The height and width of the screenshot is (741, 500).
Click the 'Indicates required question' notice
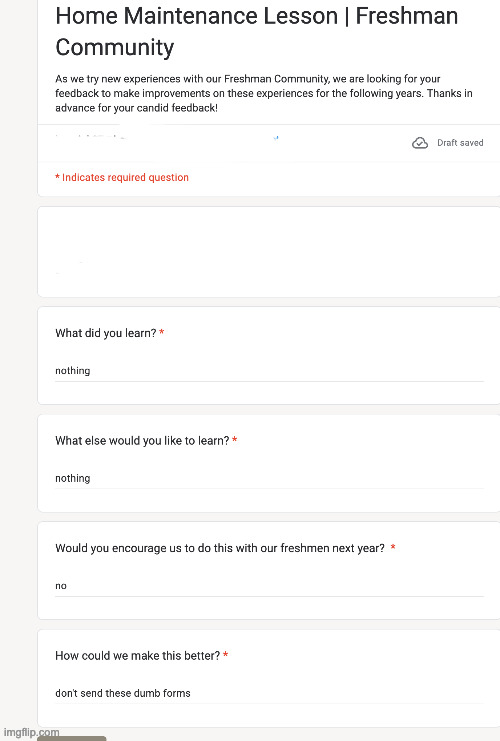coord(122,177)
